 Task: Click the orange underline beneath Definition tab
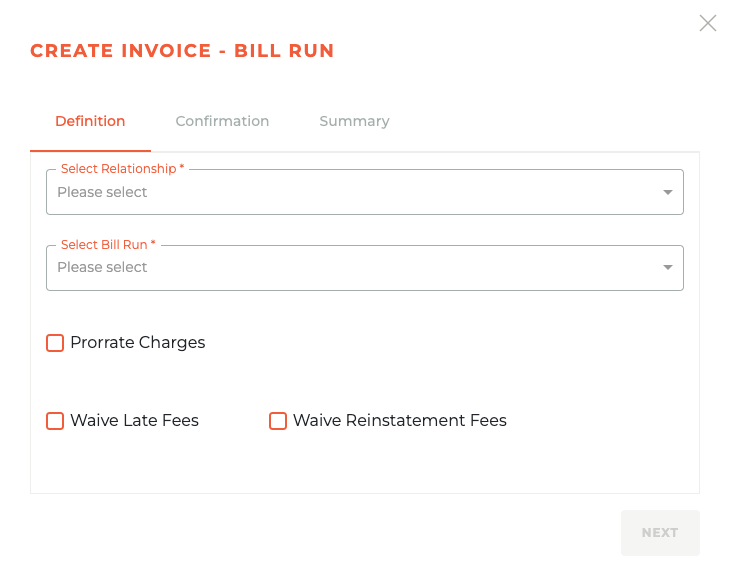(x=90, y=151)
